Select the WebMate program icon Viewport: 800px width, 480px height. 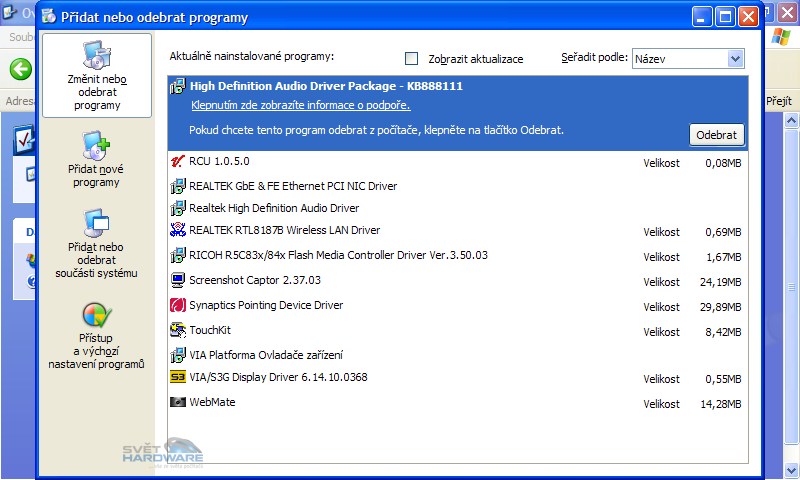(x=178, y=402)
